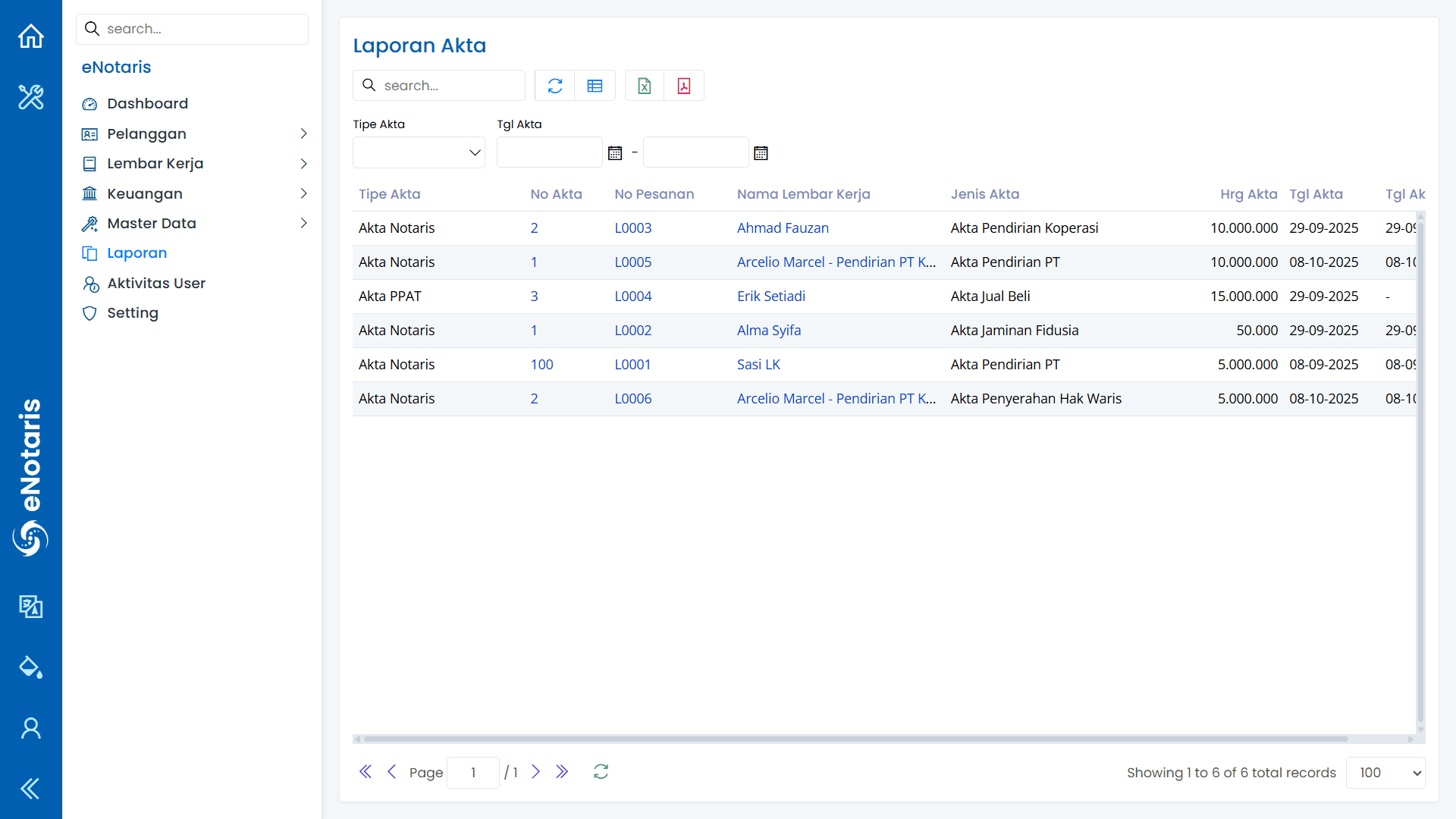Collapse the sidebar with double-chevron icon

point(31,789)
